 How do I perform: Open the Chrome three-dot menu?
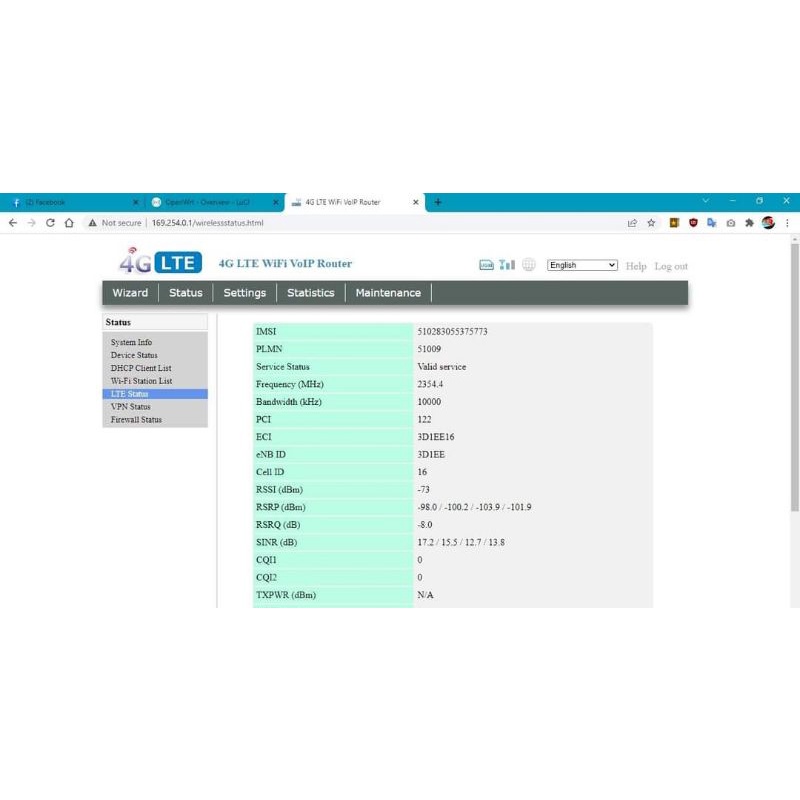788,223
